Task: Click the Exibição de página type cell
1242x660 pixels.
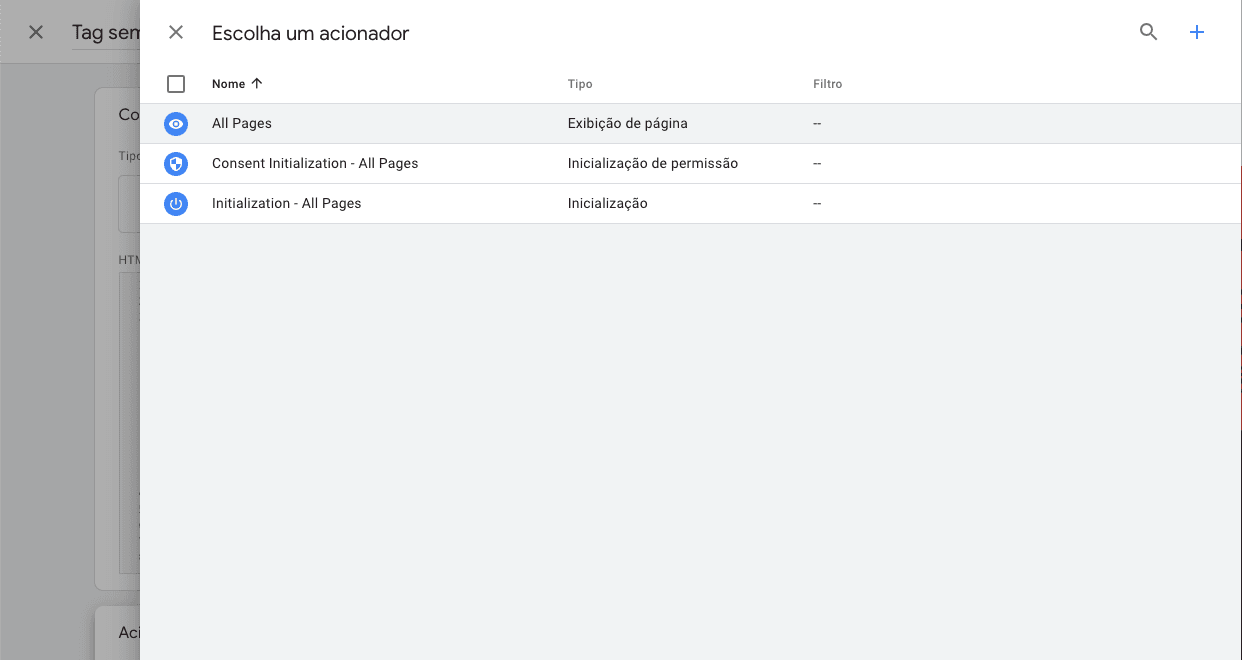Action: coord(627,124)
